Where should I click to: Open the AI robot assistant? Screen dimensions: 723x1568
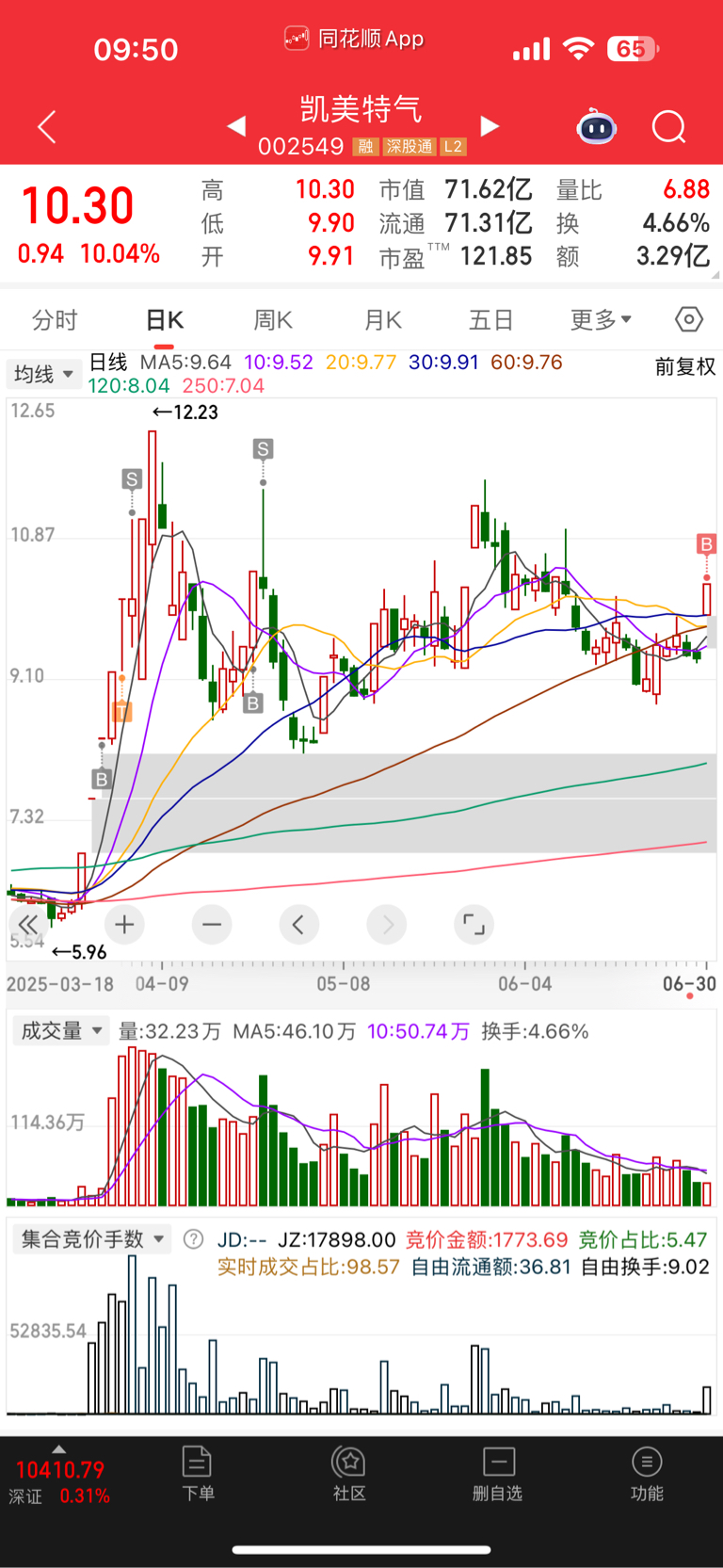point(596,126)
